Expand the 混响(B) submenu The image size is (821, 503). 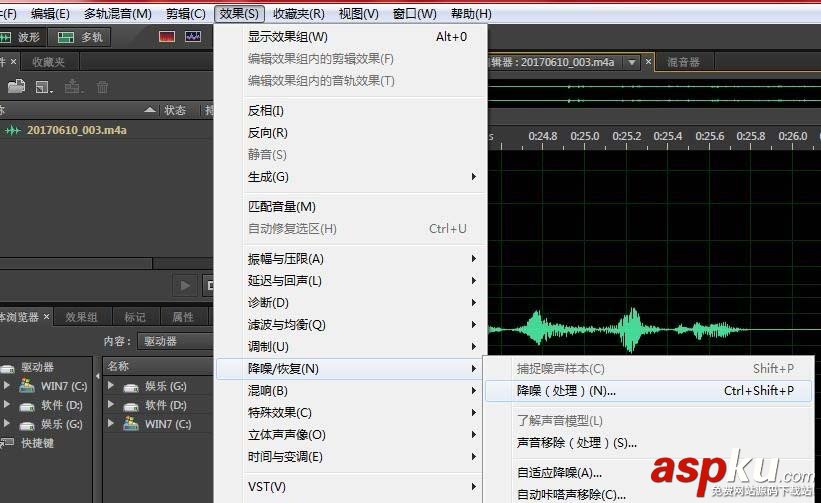[x=351, y=390]
